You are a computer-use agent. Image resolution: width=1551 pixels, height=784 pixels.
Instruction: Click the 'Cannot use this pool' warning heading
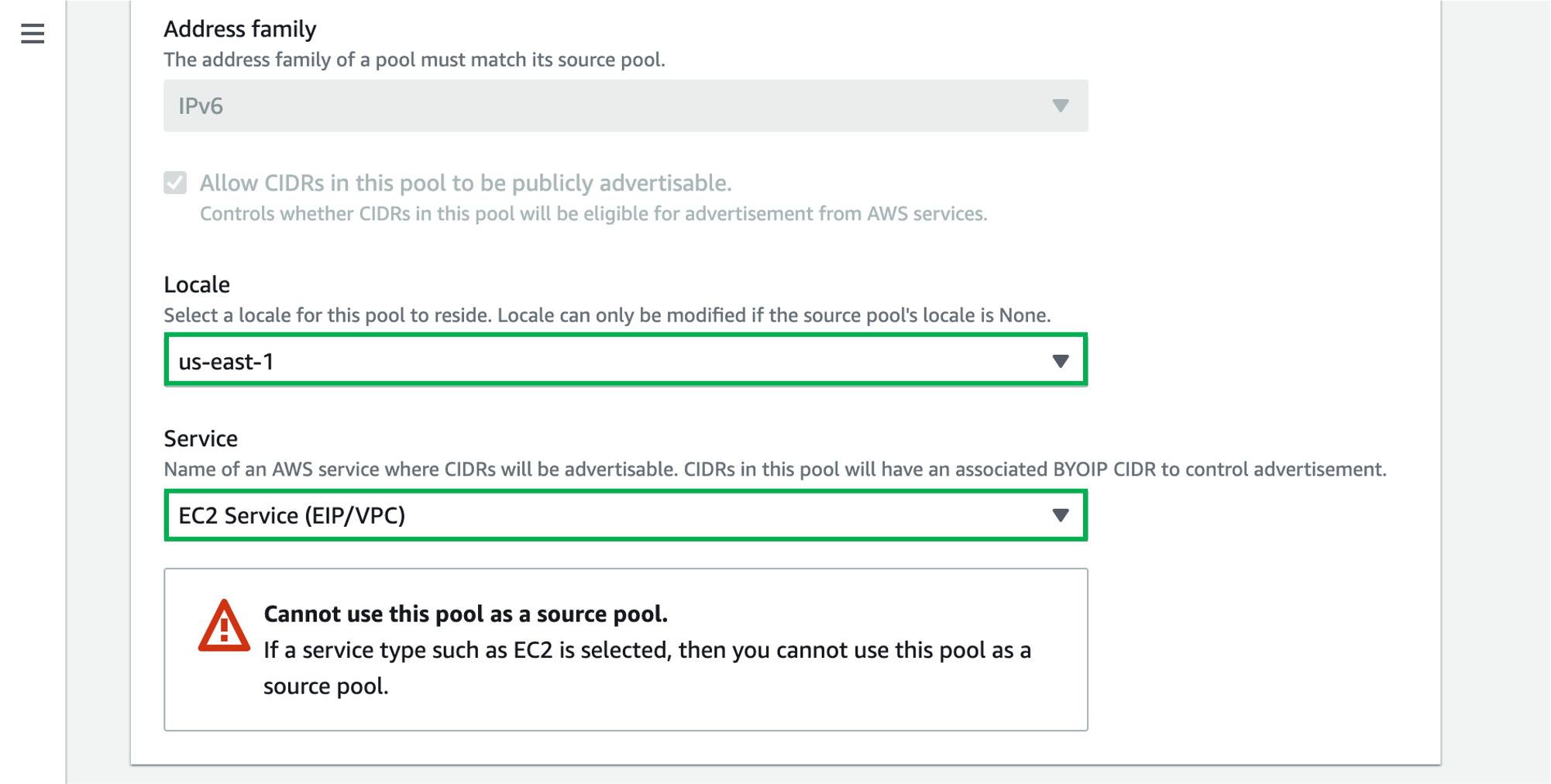465,614
